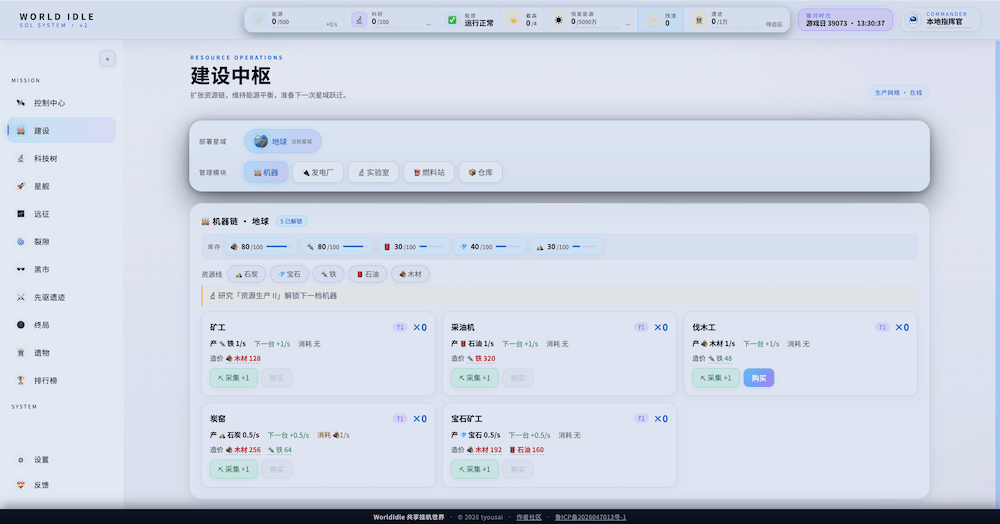The width and height of the screenshot is (1000, 524).
Task: Click the disabled 购买 on 矿工 card
Action: point(276,378)
